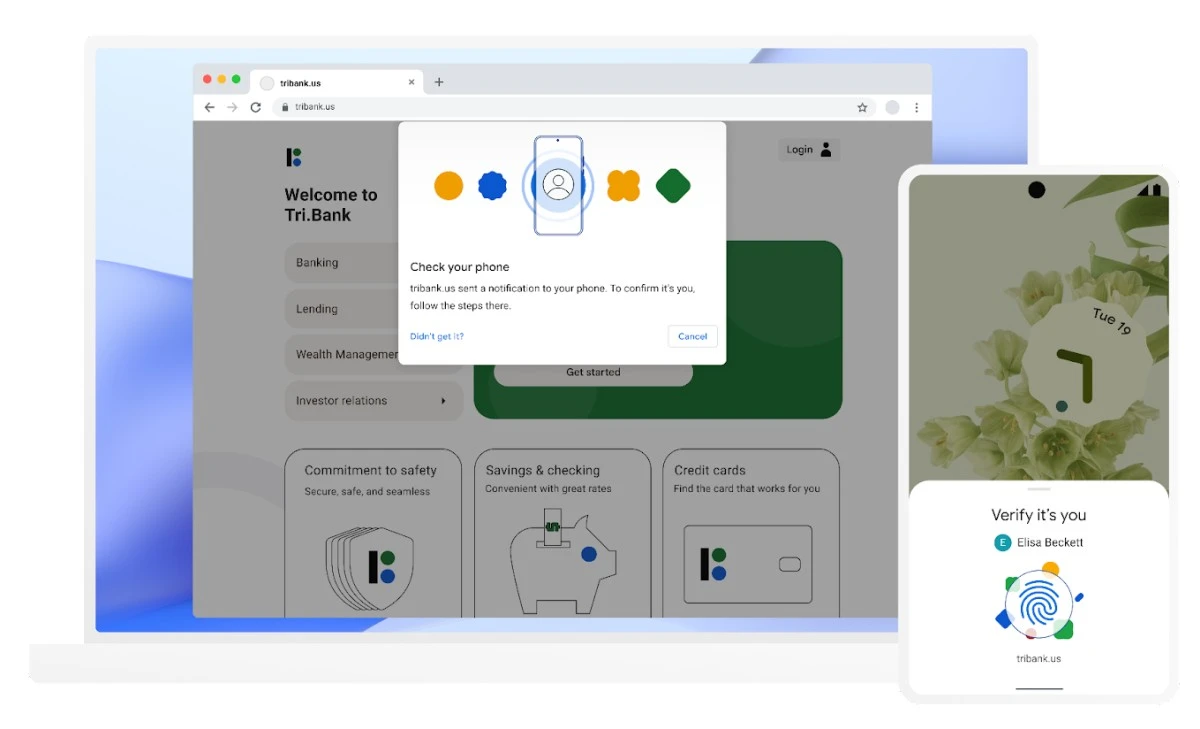Open a new browser tab
The width and height of the screenshot is (1200, 729).
439,82
